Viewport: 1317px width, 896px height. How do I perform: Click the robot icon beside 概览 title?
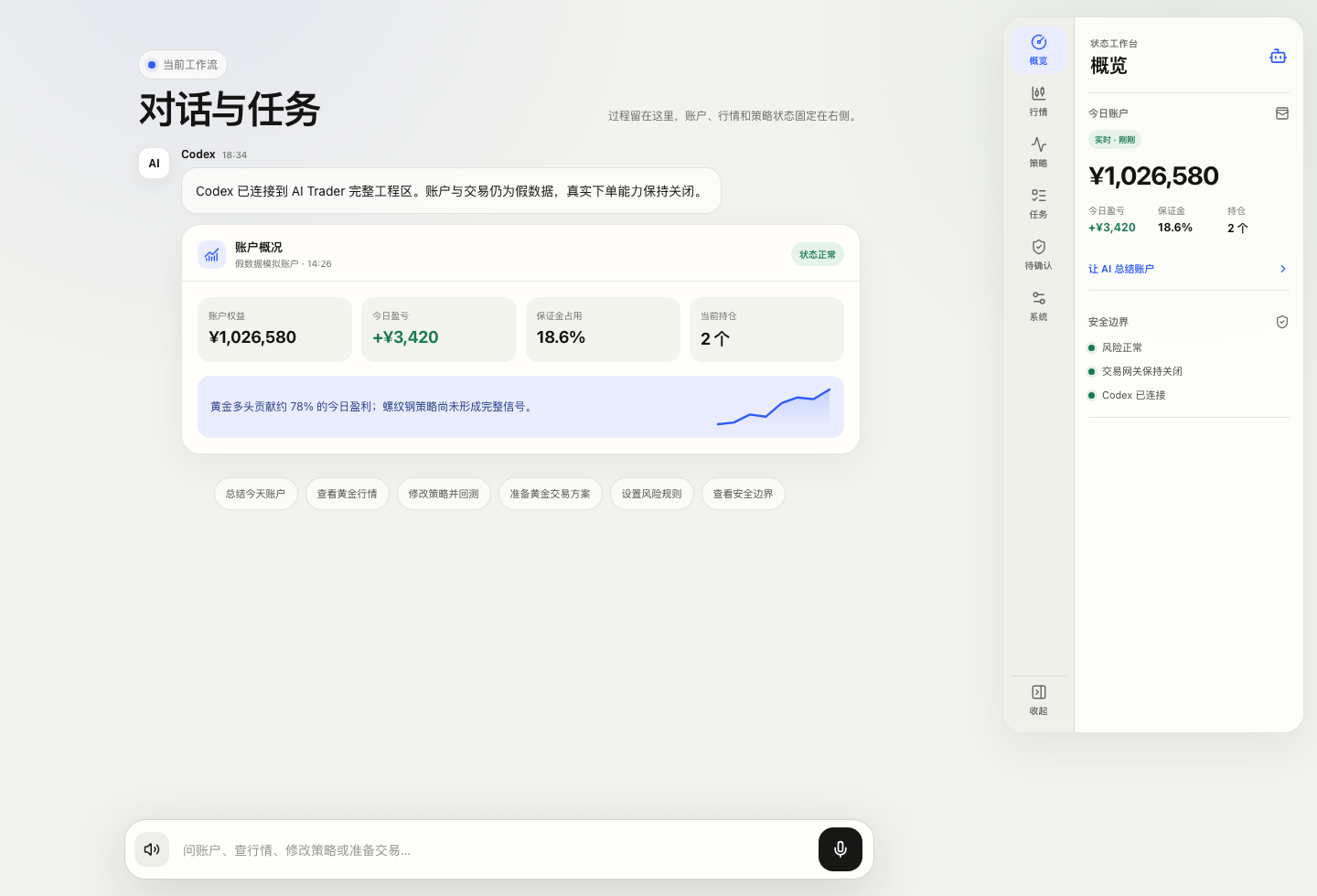(x=1278, y=57)
